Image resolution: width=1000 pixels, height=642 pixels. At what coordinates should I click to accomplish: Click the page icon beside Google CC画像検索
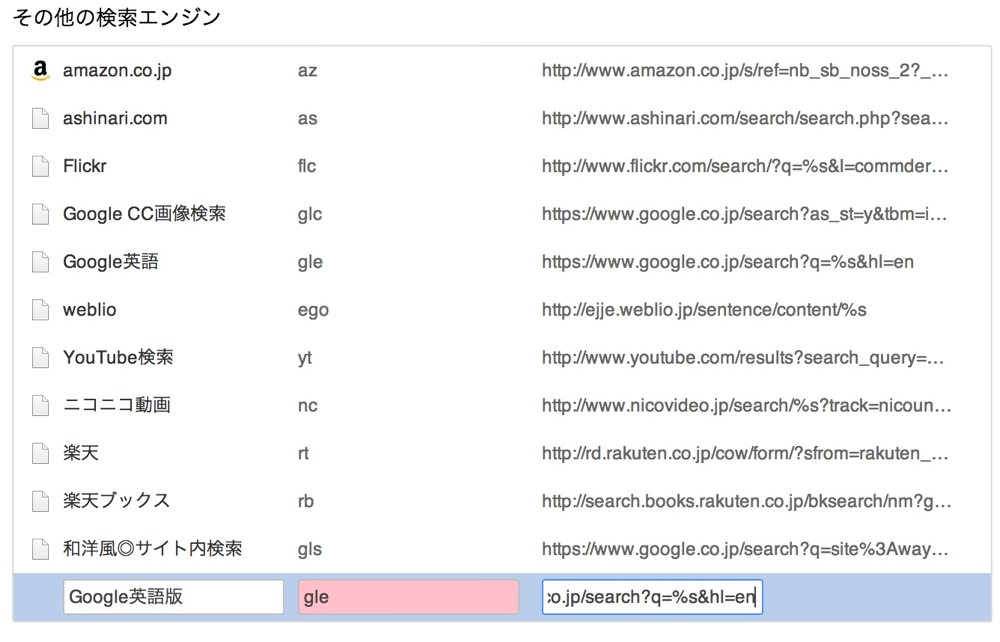coord(40,214)
